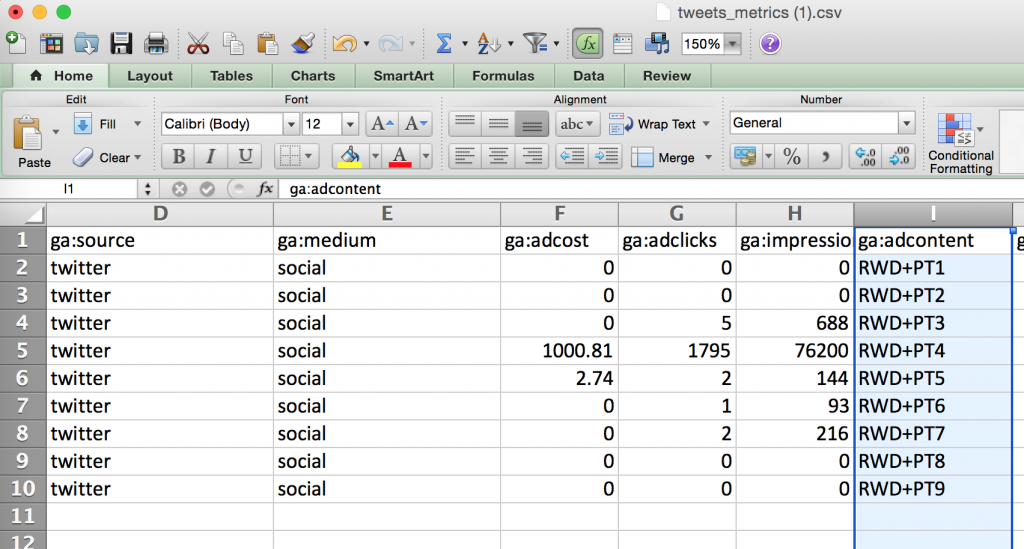
Task: Toggle Align Text Left
Action: coord(464,157)
